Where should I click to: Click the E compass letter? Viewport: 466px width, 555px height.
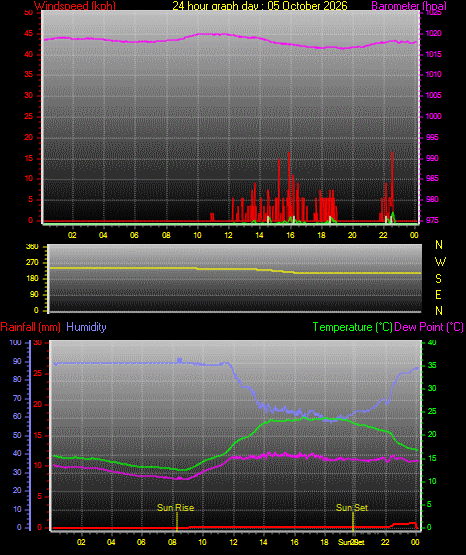click(x=438, y=294)
